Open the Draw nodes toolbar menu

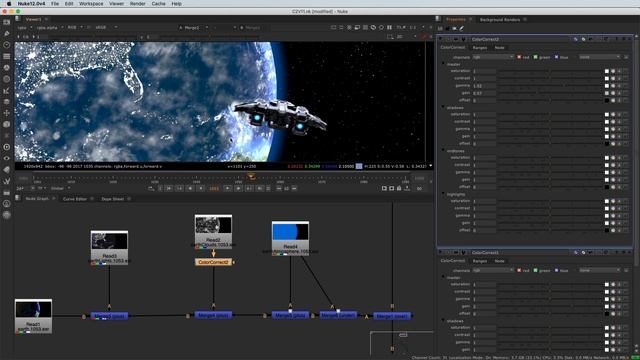tap(7, 33)
